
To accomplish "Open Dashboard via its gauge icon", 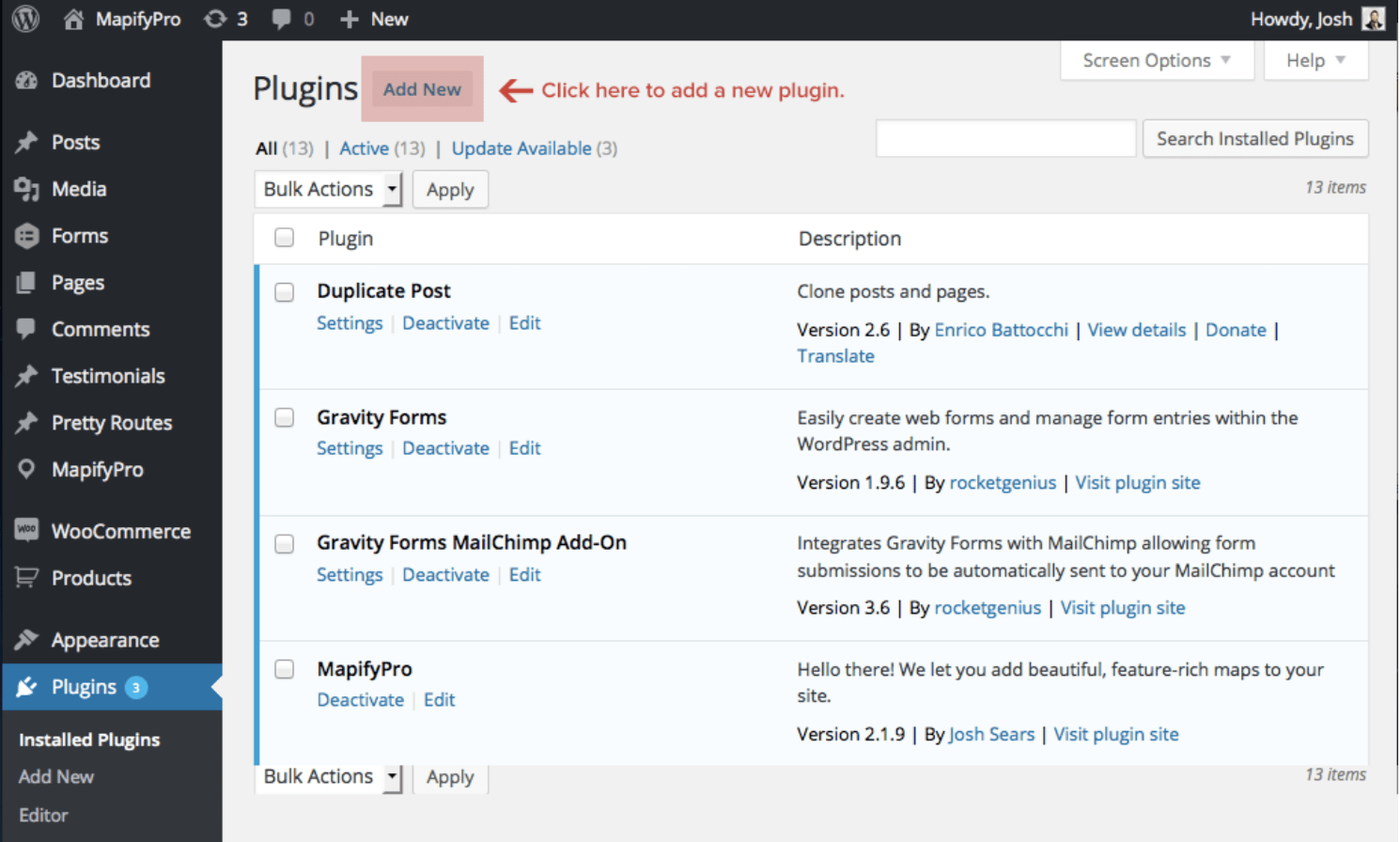I will pyautogui.click(x=26, y=81).
